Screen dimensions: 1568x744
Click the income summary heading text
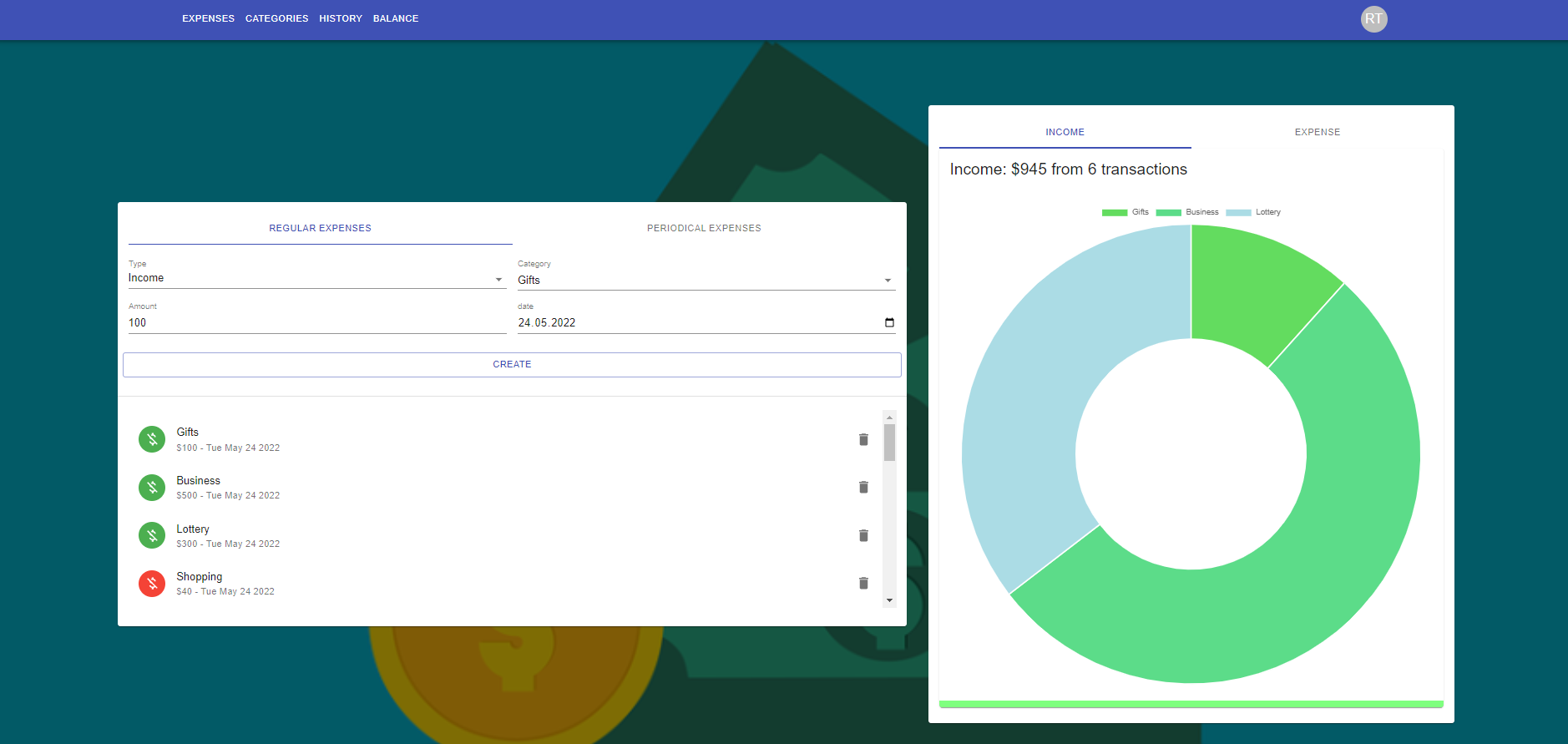pyautogui.click(x=1068, y=170)
